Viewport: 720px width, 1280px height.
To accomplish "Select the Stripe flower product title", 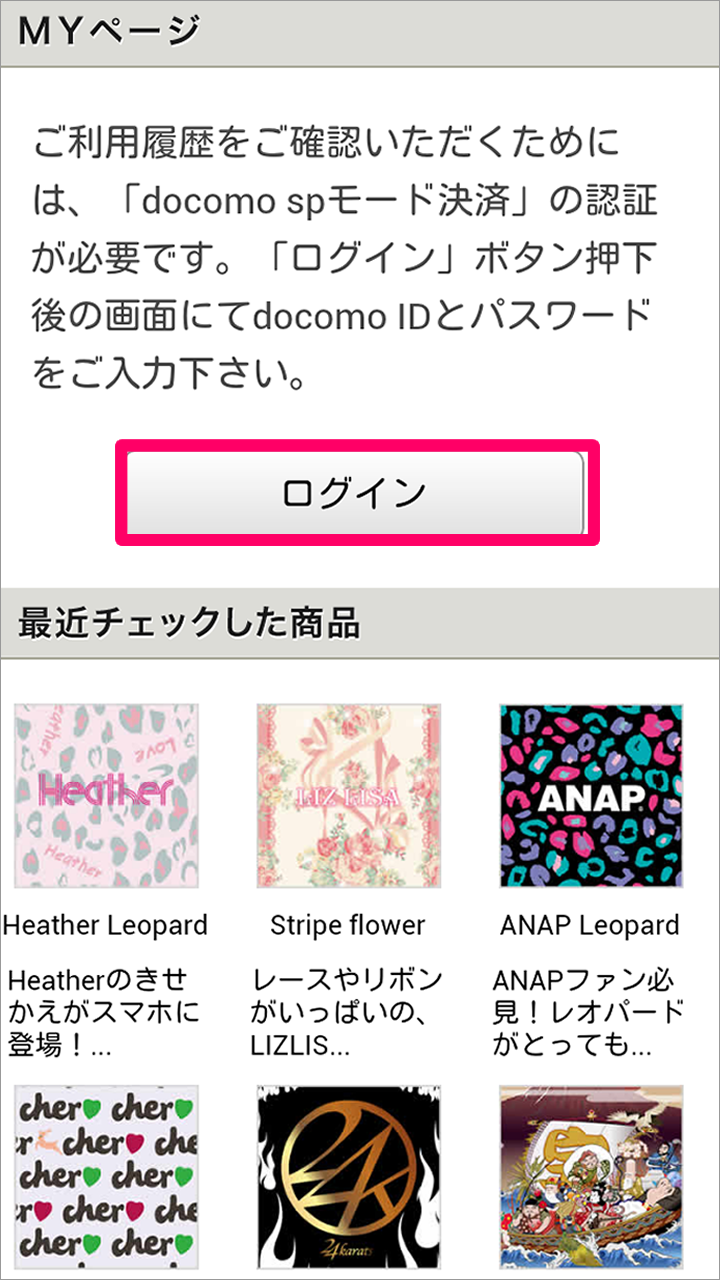I will click(x=348, y=925).
